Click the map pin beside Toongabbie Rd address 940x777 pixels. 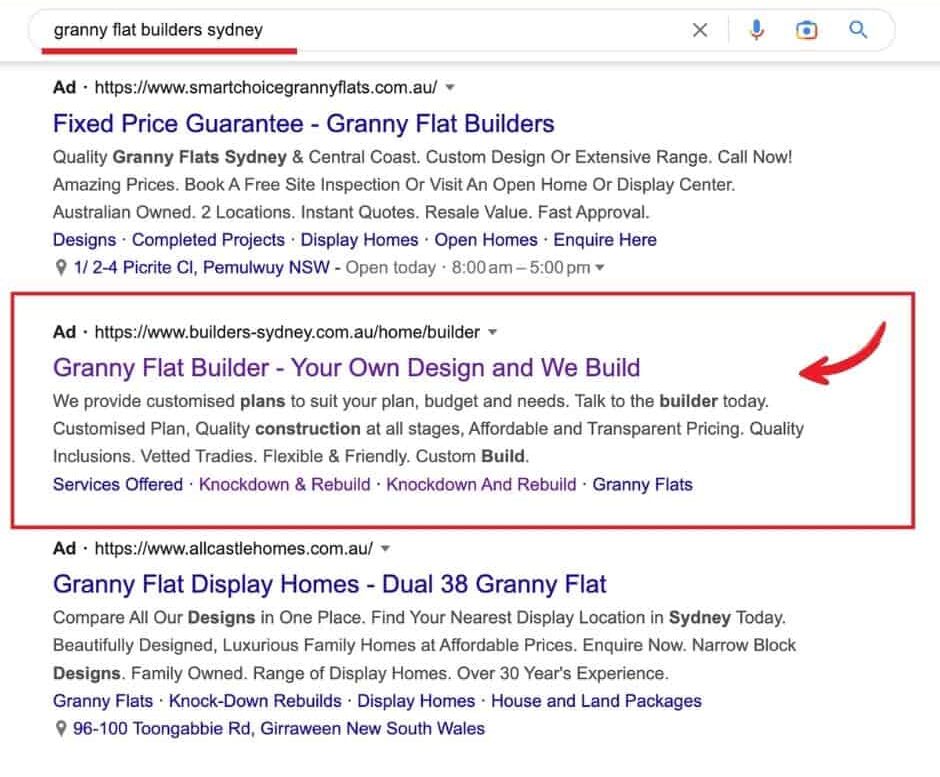point(62,729)
